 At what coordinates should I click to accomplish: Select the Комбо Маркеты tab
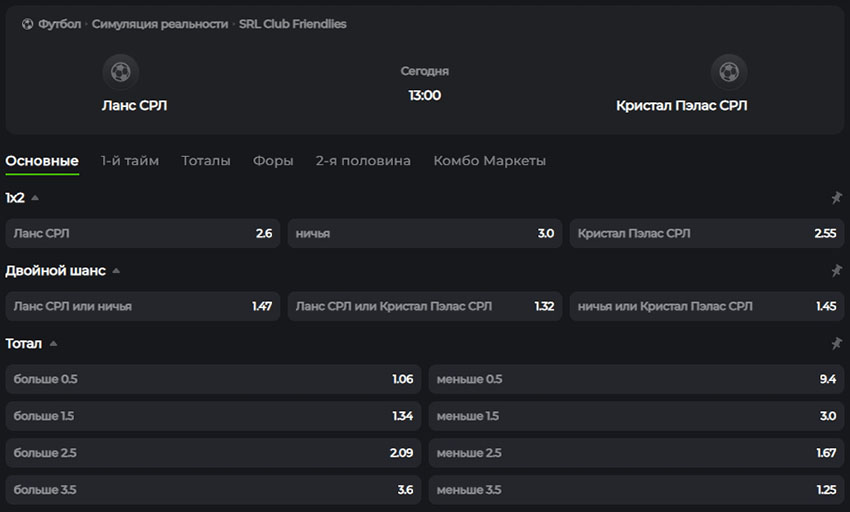(x=490, y=161)
